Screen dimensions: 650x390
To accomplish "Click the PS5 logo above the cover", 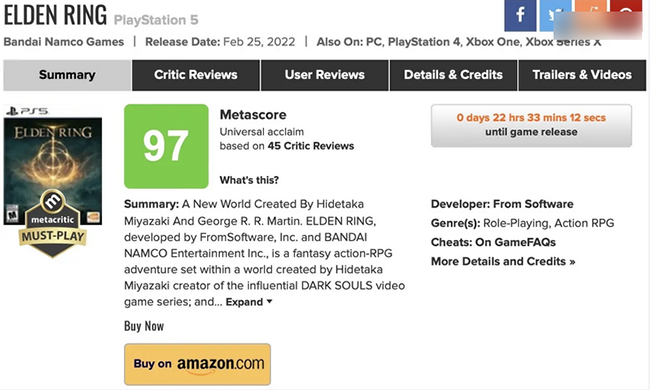I will [x=27, y=111].
